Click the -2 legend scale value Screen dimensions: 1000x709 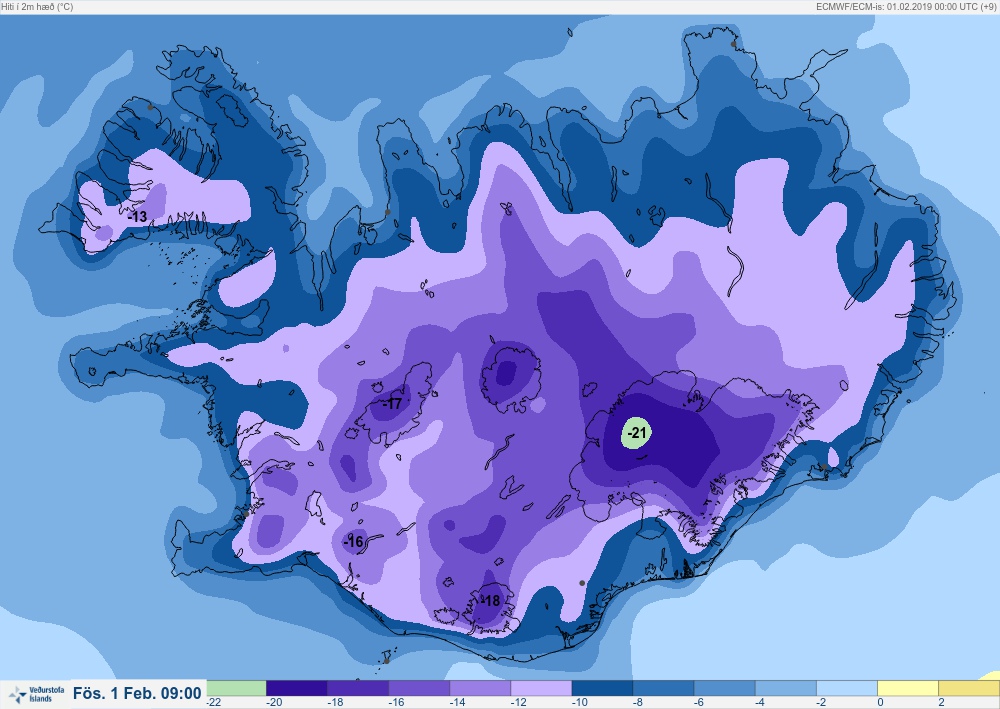[821, 702]
